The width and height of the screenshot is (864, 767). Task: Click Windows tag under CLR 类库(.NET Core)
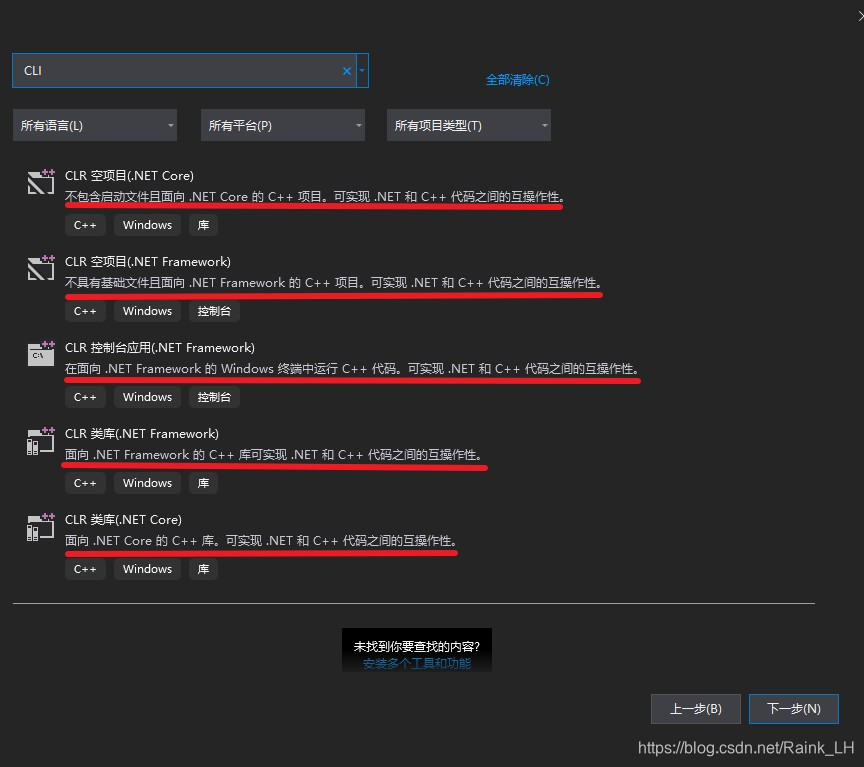[x=147, y=569]
